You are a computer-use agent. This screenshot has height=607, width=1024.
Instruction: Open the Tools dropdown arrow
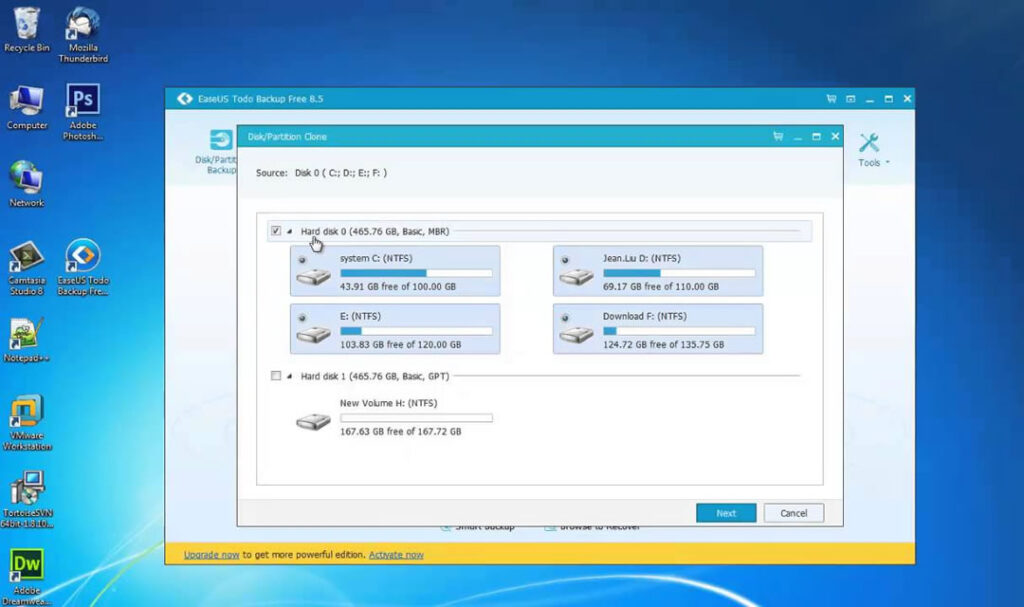(x=887, y=163)
